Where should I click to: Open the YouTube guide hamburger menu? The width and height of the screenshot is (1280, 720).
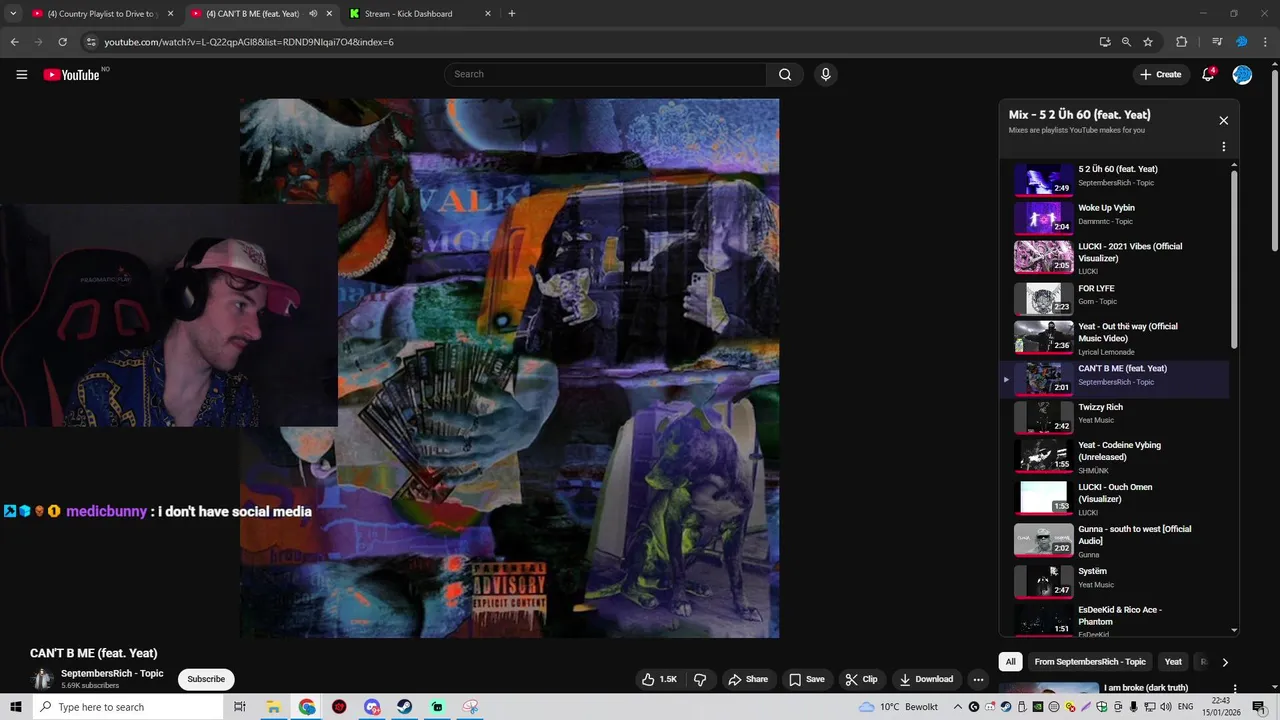coord(21,74)
